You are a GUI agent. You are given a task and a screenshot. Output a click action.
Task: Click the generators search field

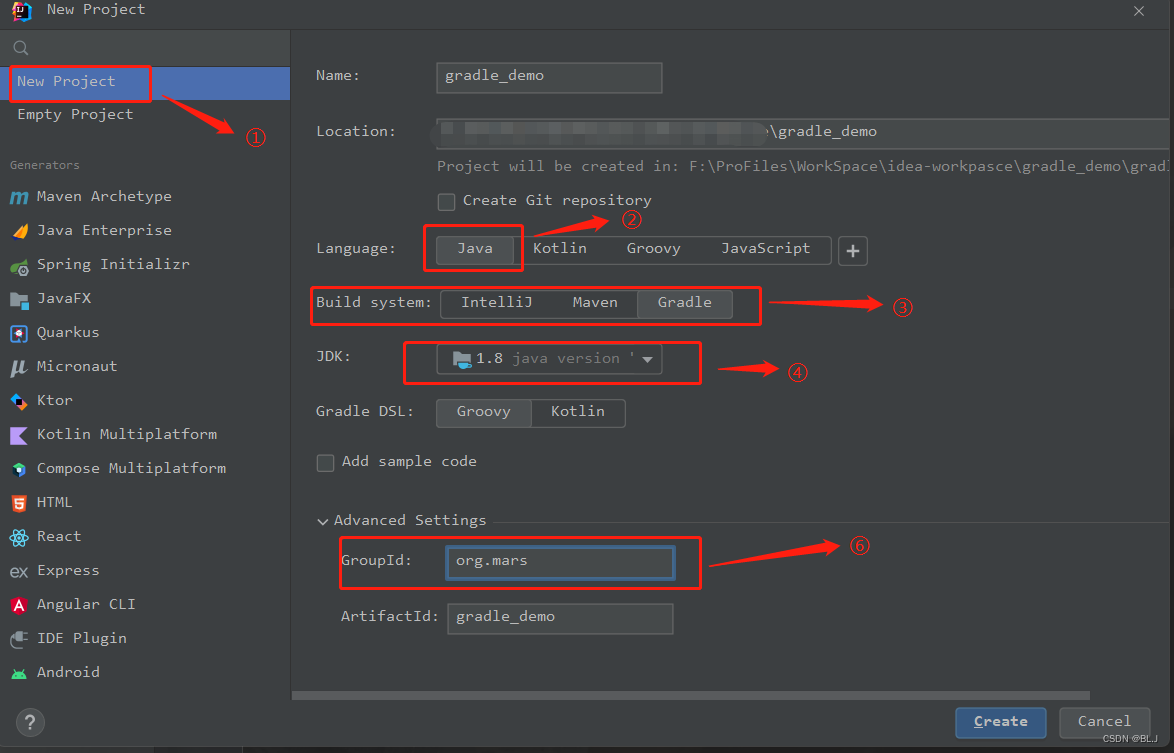coord(145,49)
